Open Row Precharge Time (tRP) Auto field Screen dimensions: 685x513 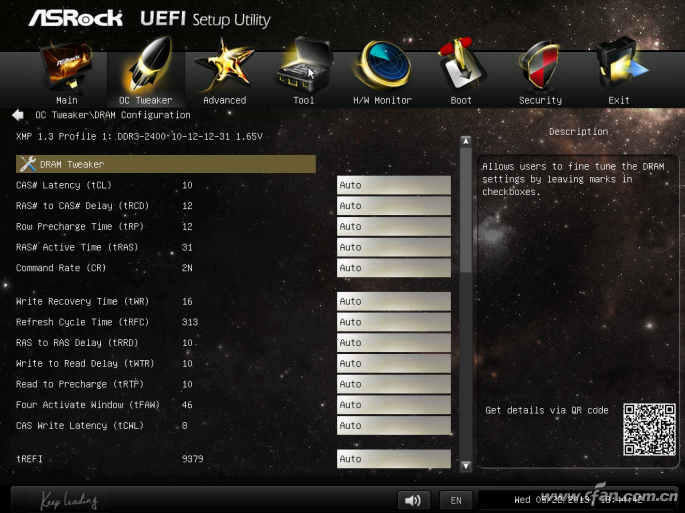[394, 226]
